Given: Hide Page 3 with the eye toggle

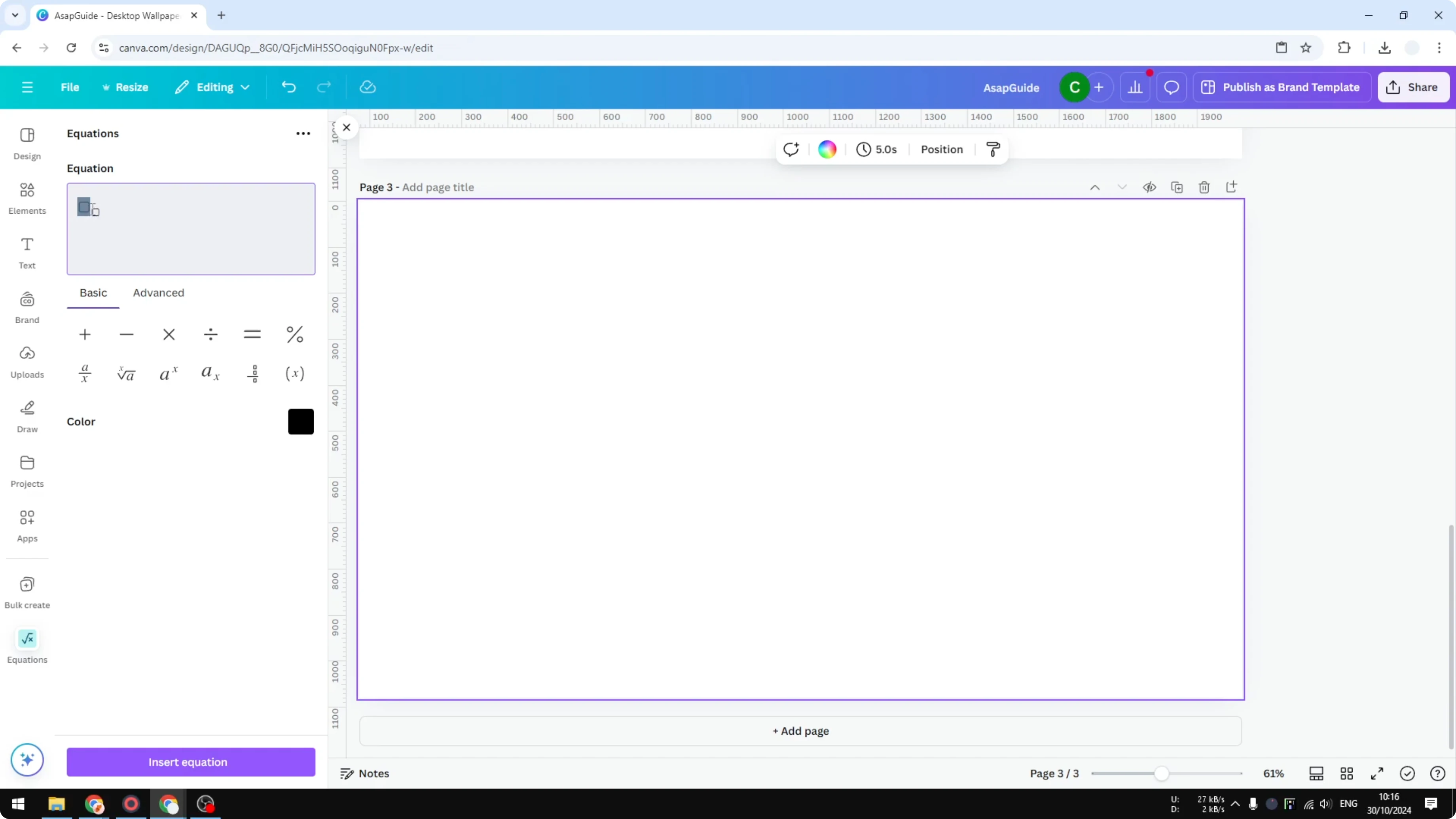Looking at the screenshot, I should (x=1150, y=186).
